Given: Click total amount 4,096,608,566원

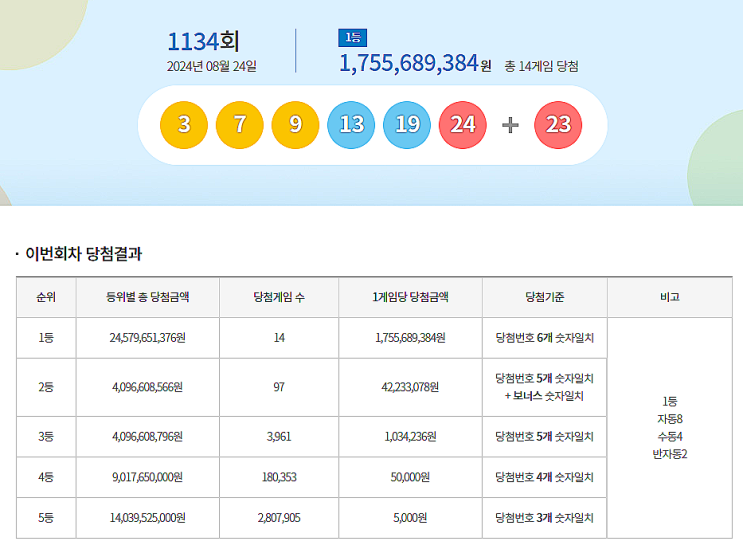Looking at the screenshot, I should tap(147, 387).
